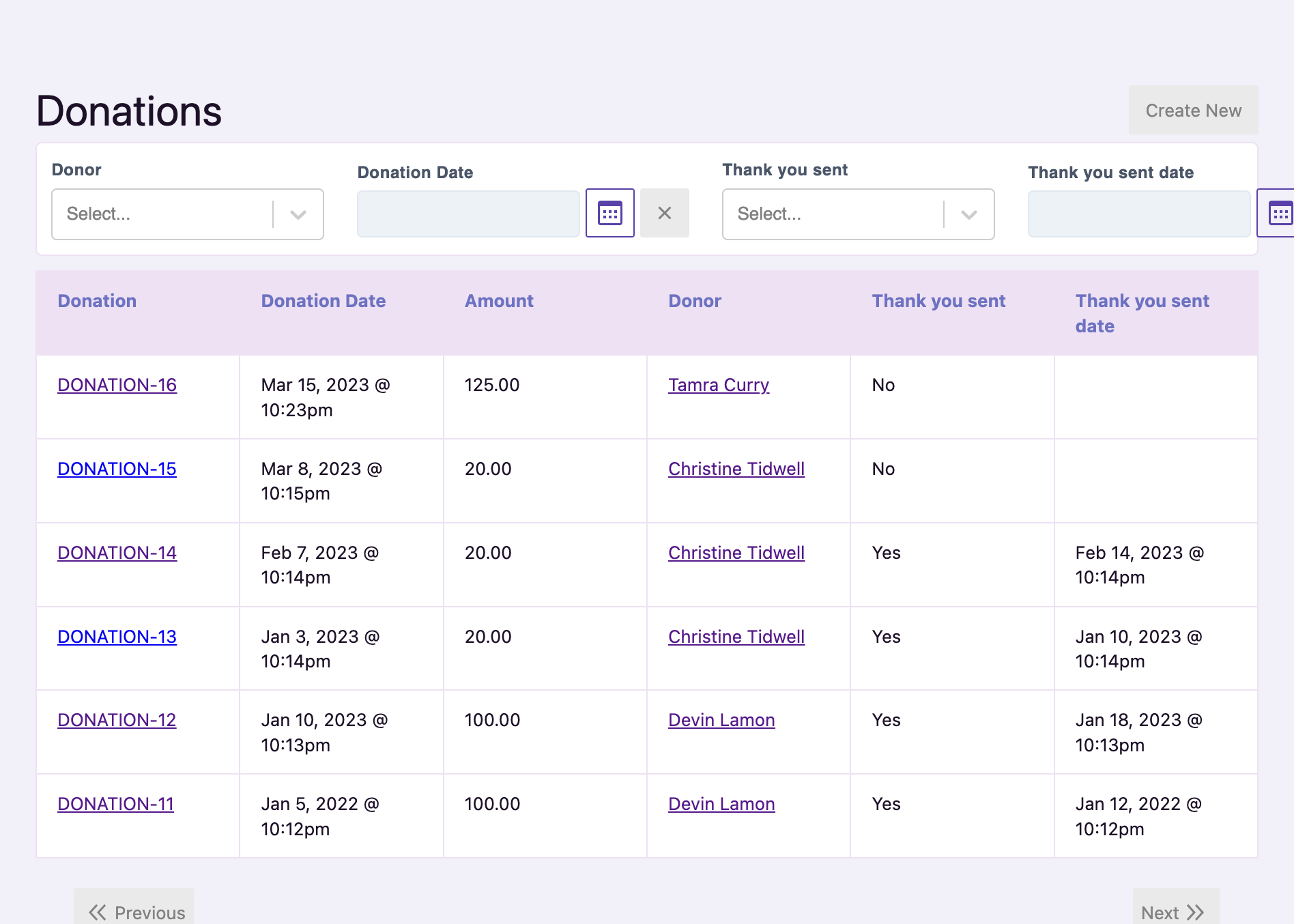Click inside the Donation Date input field

coord(468,213)
